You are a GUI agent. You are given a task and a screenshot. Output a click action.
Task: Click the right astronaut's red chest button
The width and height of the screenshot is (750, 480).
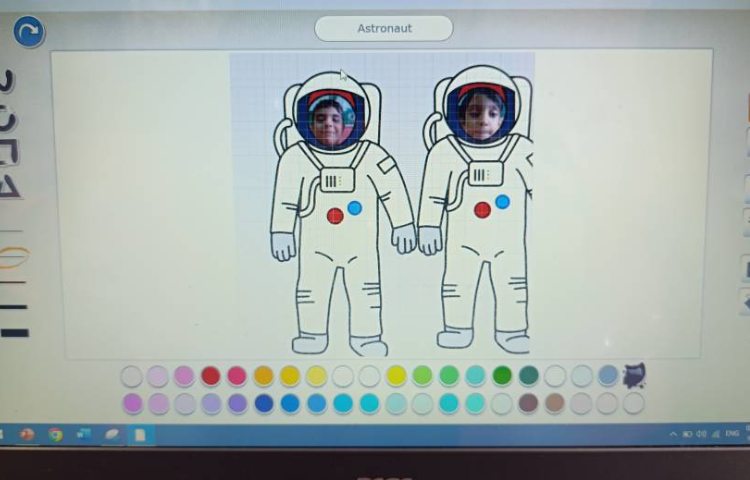(482, 210)
